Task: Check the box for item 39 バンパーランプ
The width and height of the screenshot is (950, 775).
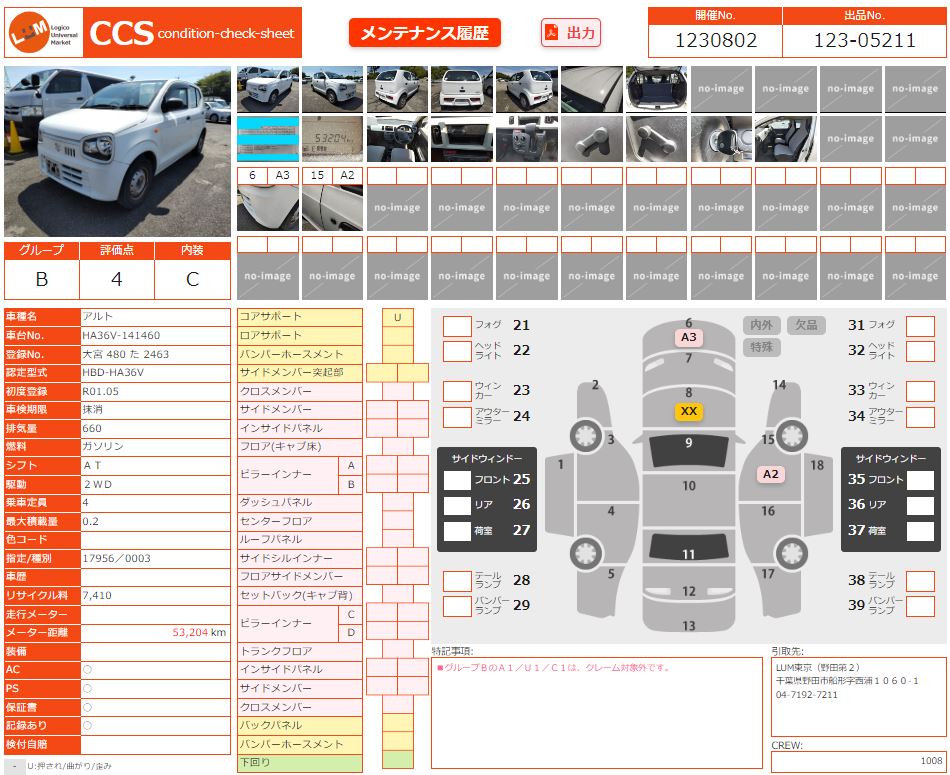Action: coord(920,605)
